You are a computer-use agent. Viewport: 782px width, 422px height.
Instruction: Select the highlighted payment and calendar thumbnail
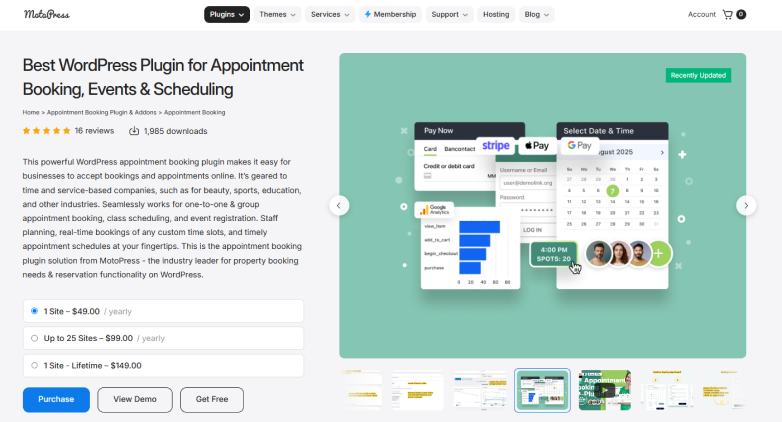(542, 390)
